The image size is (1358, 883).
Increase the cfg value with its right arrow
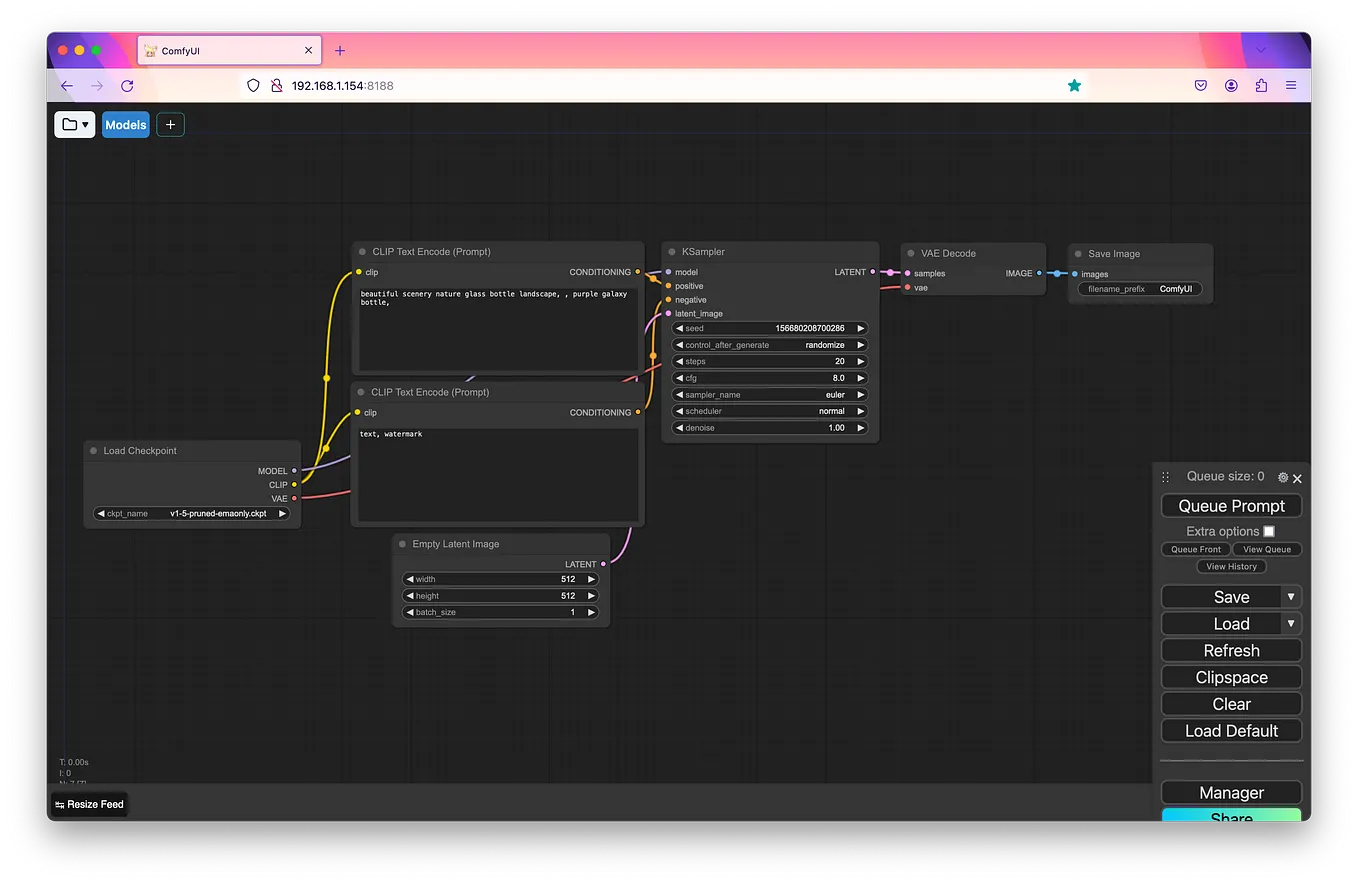pos(860,377)
